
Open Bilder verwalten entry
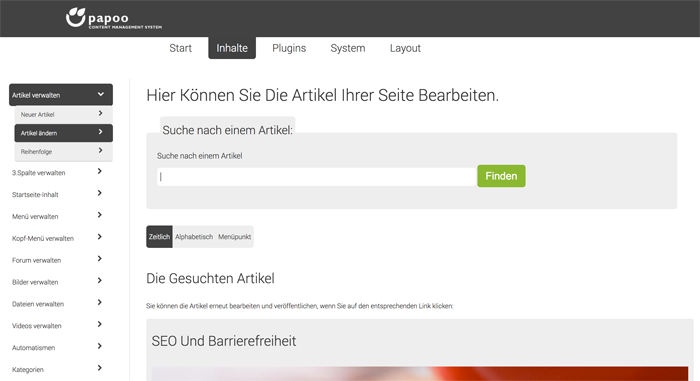coord(35,282)
